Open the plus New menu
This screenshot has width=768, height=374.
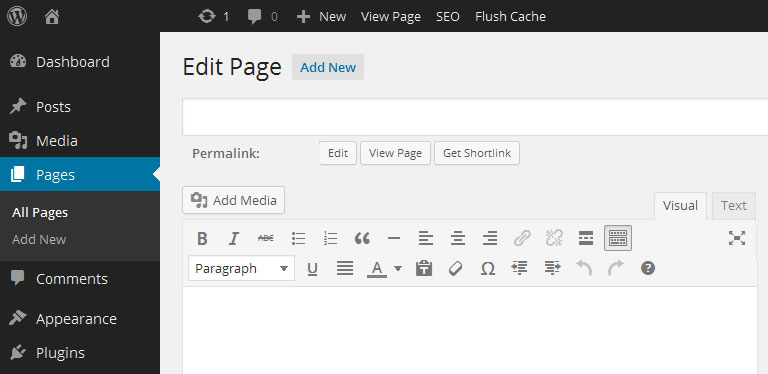[x=321, y=17]
